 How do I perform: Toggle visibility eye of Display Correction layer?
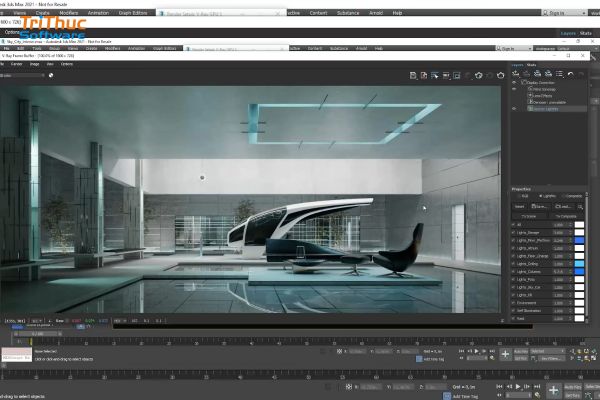click(x=514, y=83)
